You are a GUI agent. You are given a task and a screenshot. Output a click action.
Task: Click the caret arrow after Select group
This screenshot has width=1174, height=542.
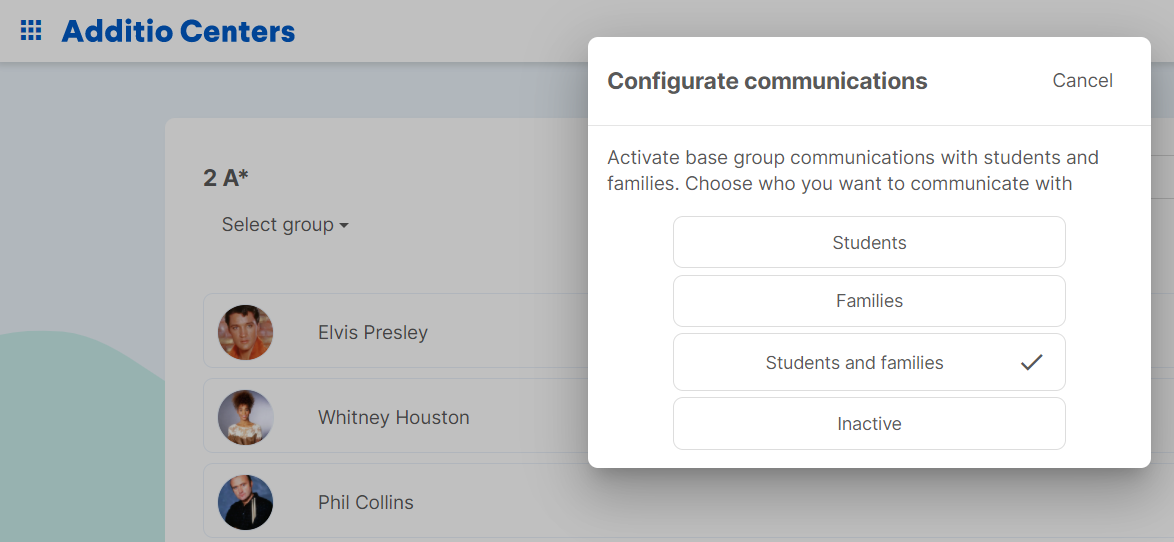344,225
